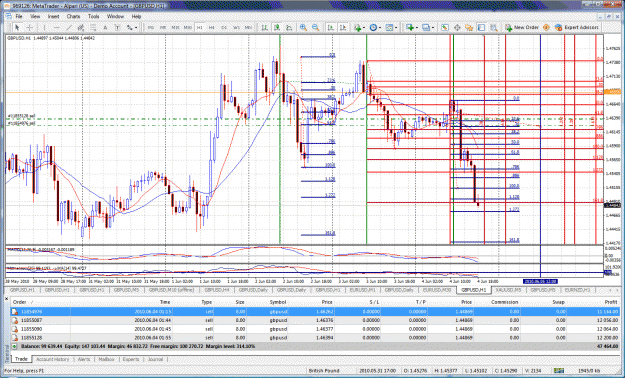This screenshot has height=378, width=625.
Task: Switch to XAUUSD,M5 chart tab
Action: [509, 290]
